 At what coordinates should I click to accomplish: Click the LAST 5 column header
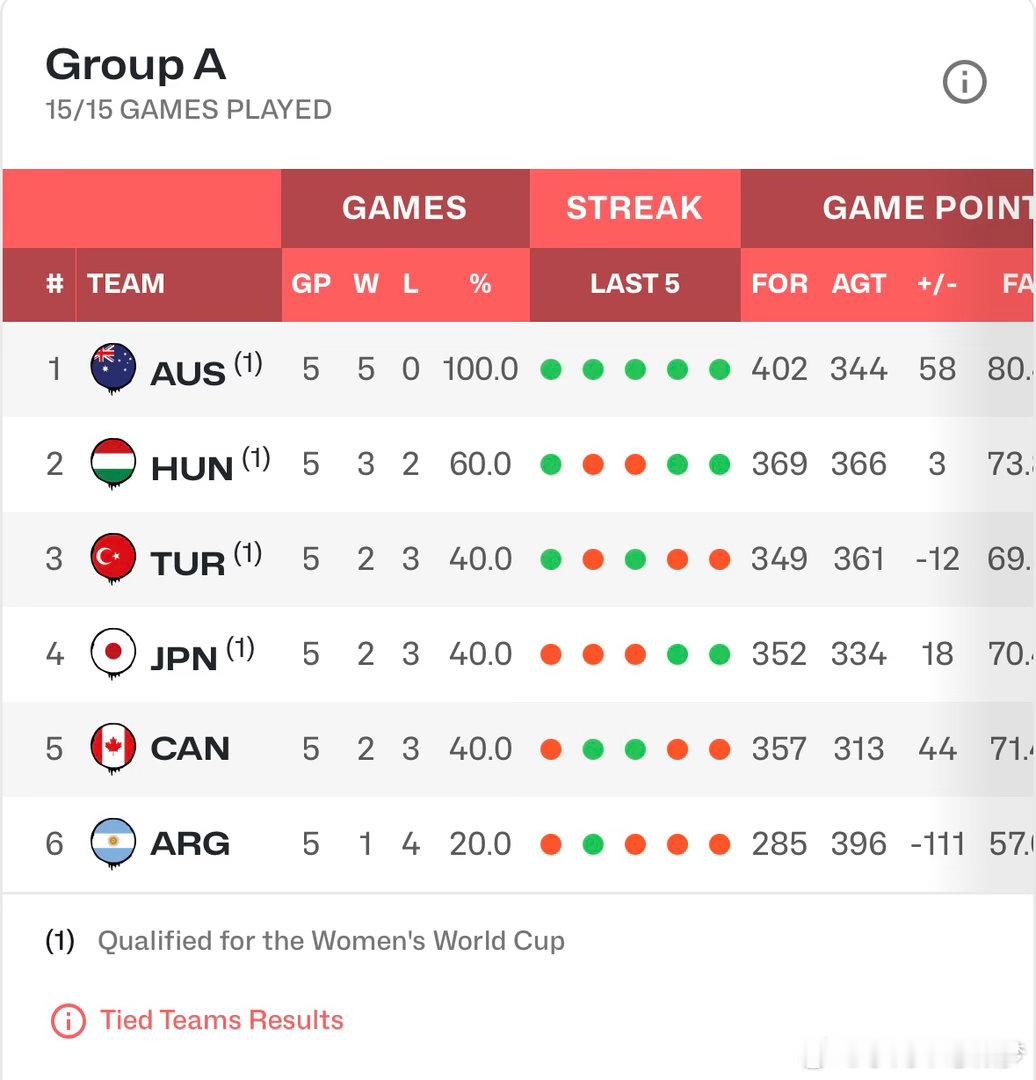point(634,284)
